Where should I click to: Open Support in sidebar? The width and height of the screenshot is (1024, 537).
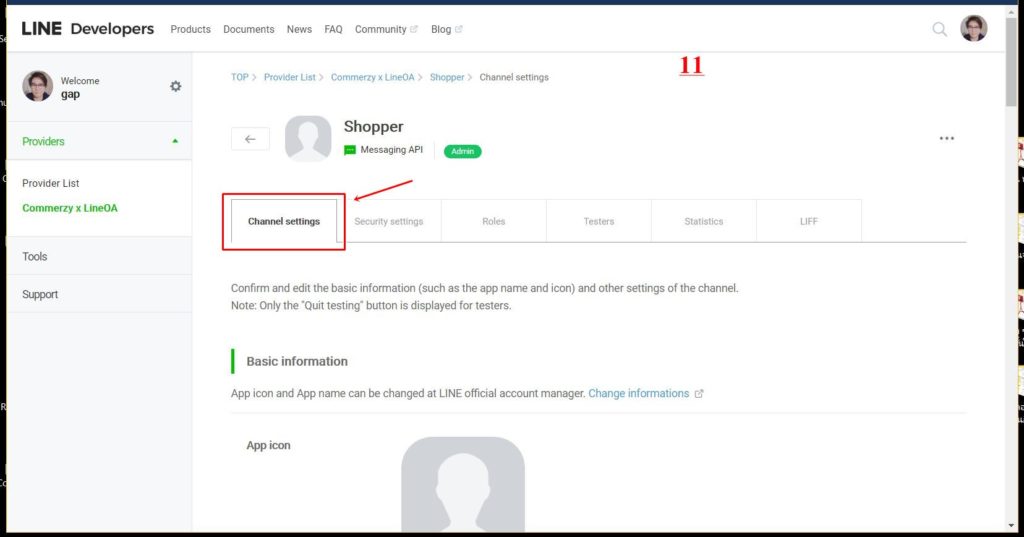(40, 295)
